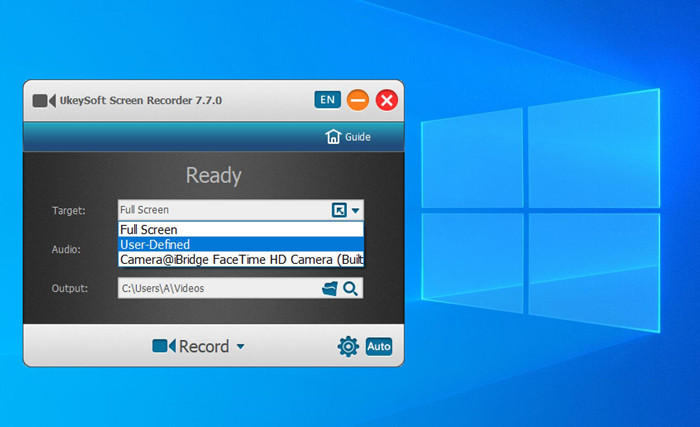Collapse the Target dropdown arrow
The image size is (700, 427).
point(355,210)
